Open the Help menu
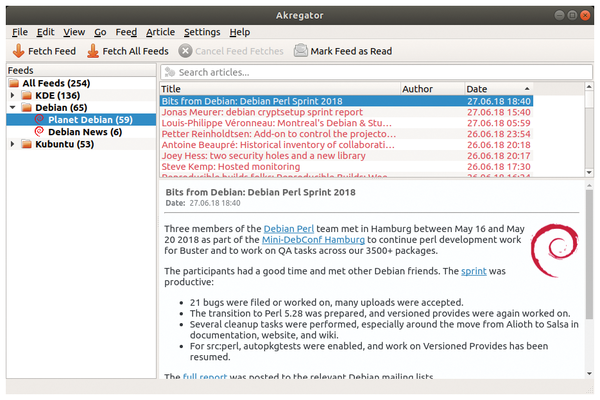 pyautogui.click(x=240, y=32)
